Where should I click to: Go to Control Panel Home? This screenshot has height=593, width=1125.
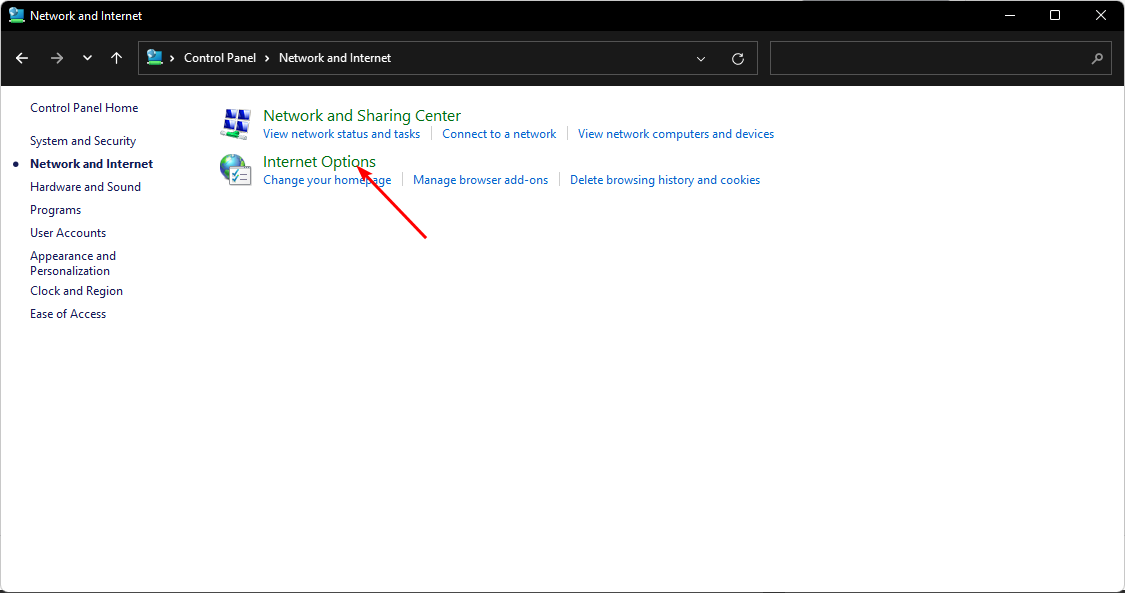[x=84, y=108]
